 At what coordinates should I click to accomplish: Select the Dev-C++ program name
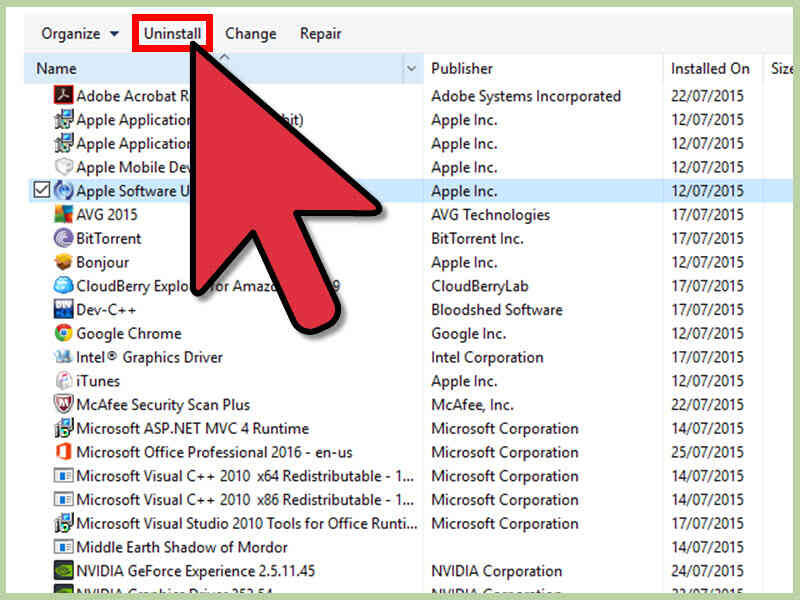pyautogui.click(x=106, y=310)
